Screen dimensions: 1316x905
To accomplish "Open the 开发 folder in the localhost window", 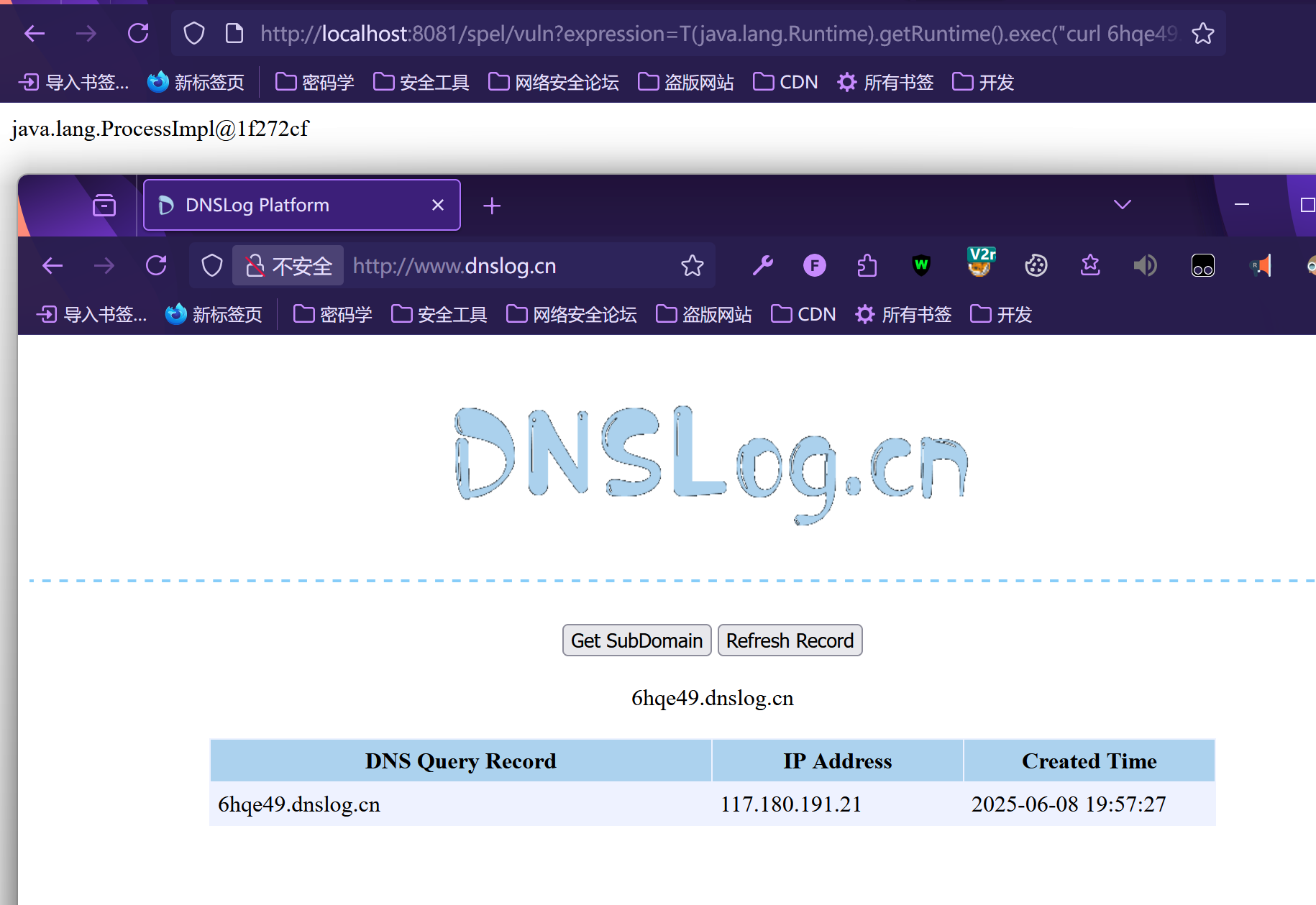I will click(x=983, y=82).
